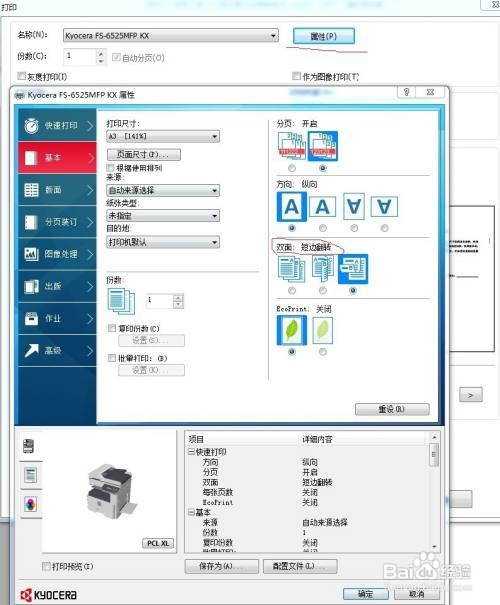This screenshot has width=500, height=605.
Task: Open the 目的地 打印机默认 dropdown
Action: pos(163,242)
